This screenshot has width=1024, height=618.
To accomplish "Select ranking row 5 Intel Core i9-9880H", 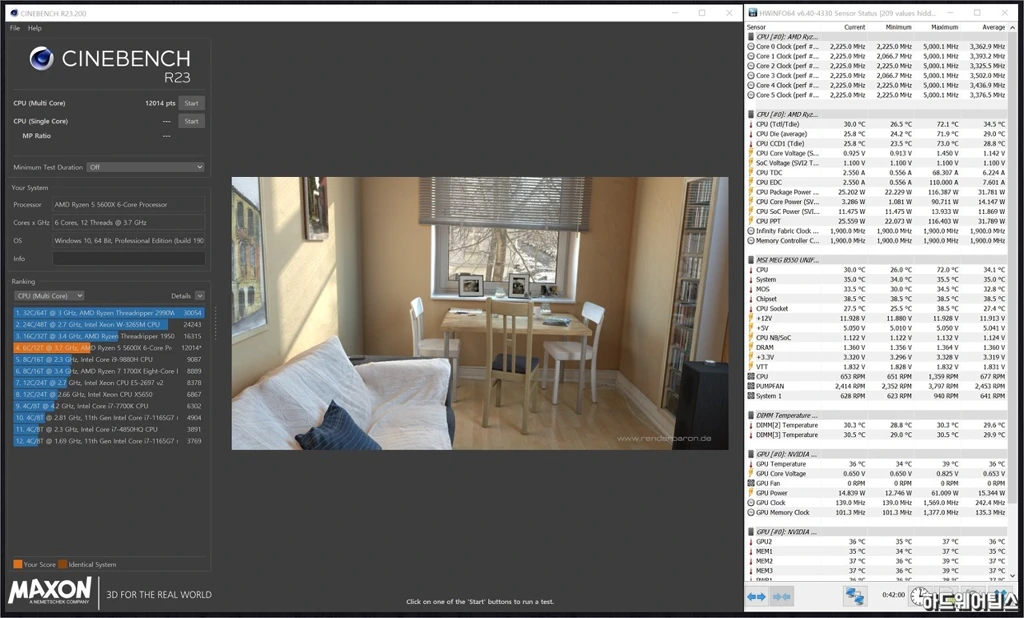I will tap(108, 359).
